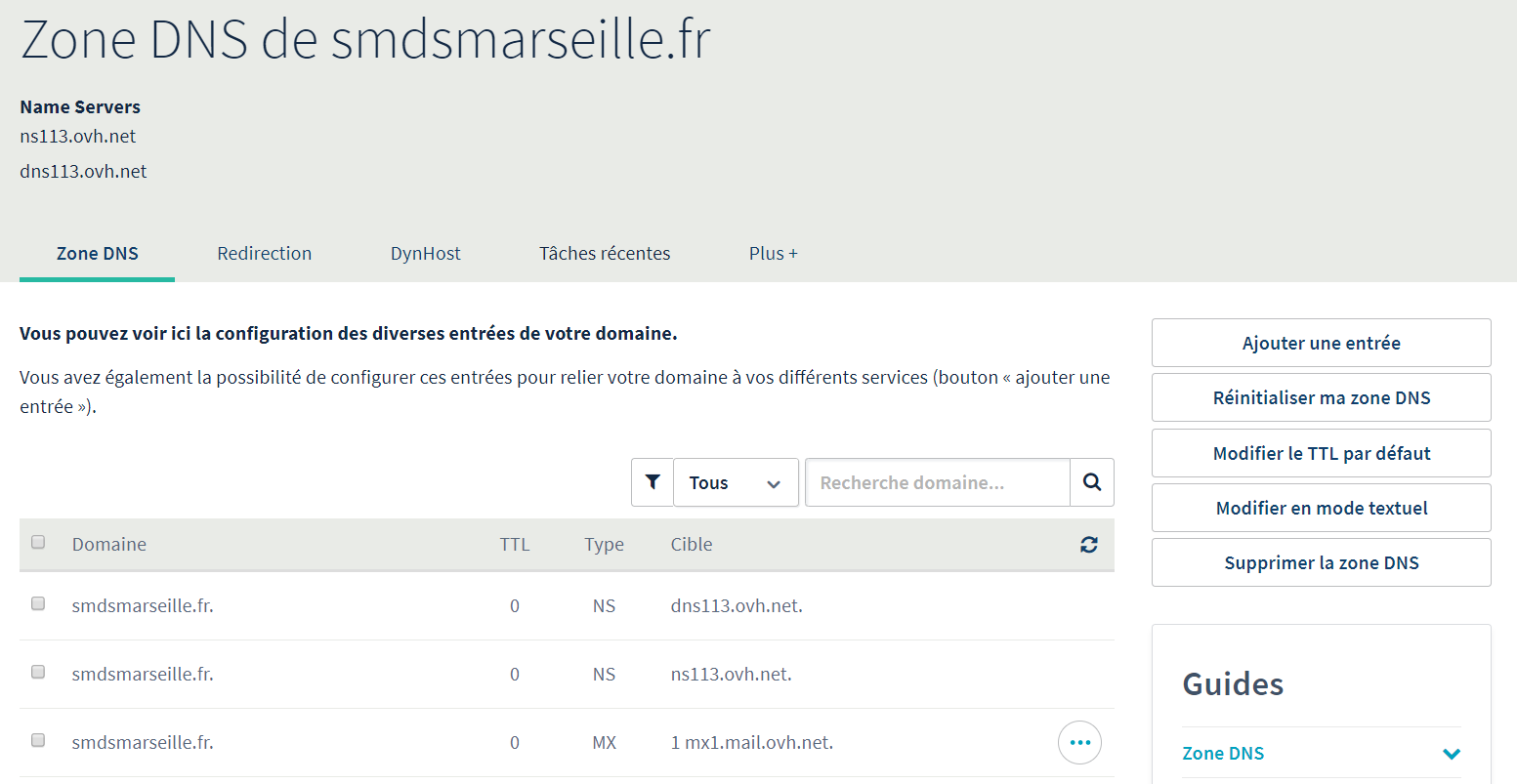
Task: Go to Tâches récentes tab
Action: [605, 254]
